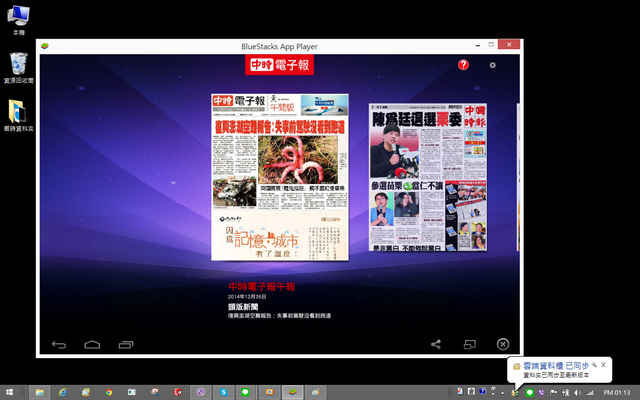Select the 本機 computer desktop icon

pyautogui.click(x=18, y=20)
